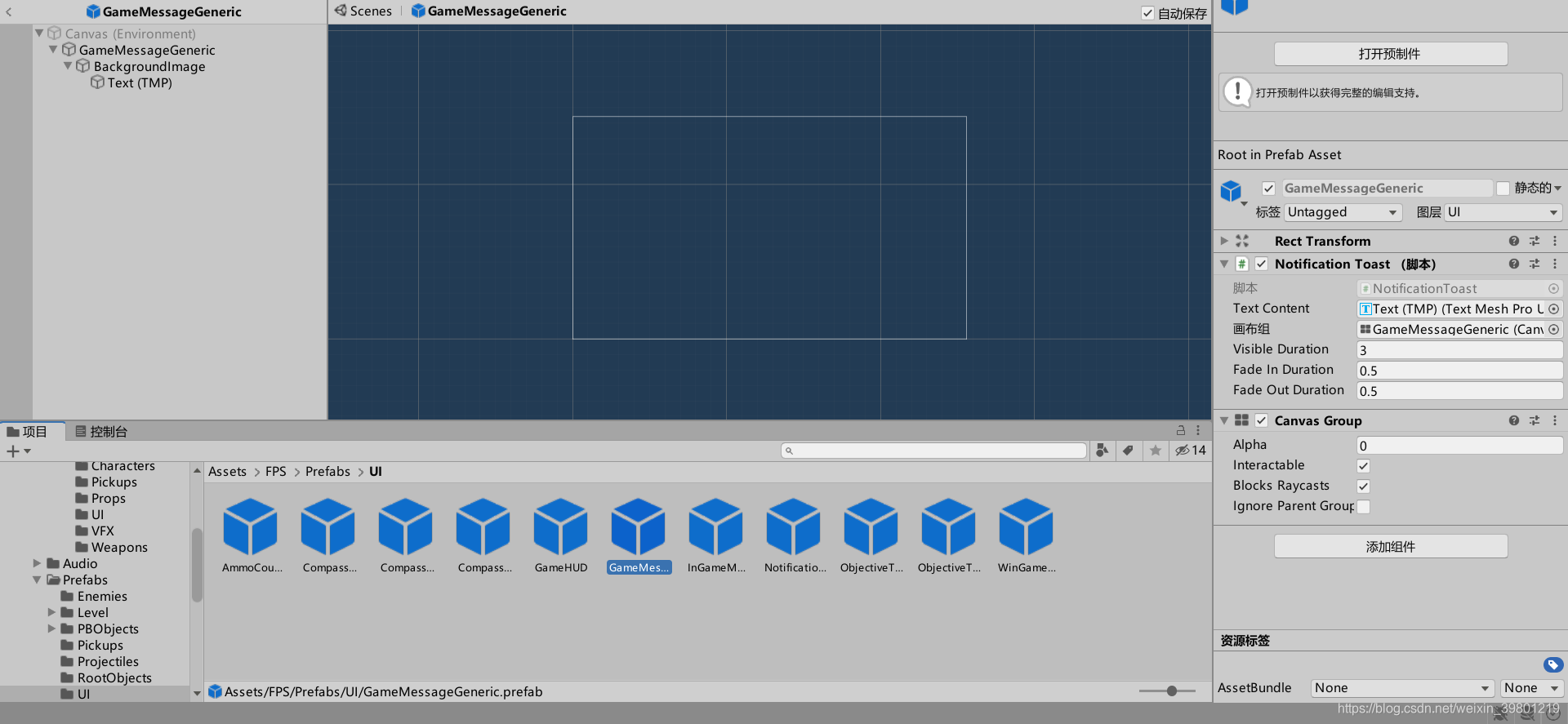Image resolution: width=1568 pixels, height=724 pixels.
Task: Pick object for the 脚本 script field
Action: click(x=1554, y=288)
